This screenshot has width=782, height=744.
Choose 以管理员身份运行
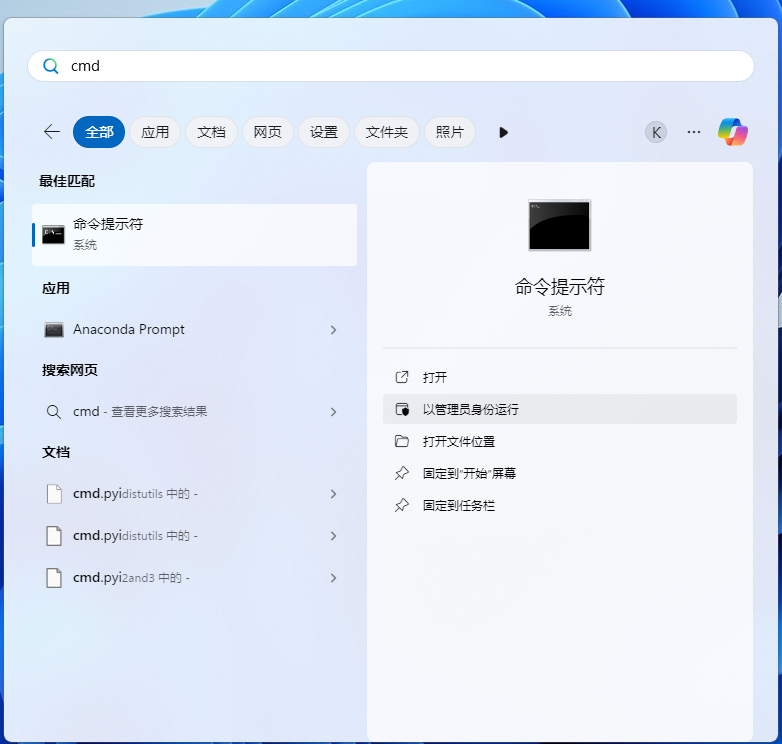[x=560, y=409]
